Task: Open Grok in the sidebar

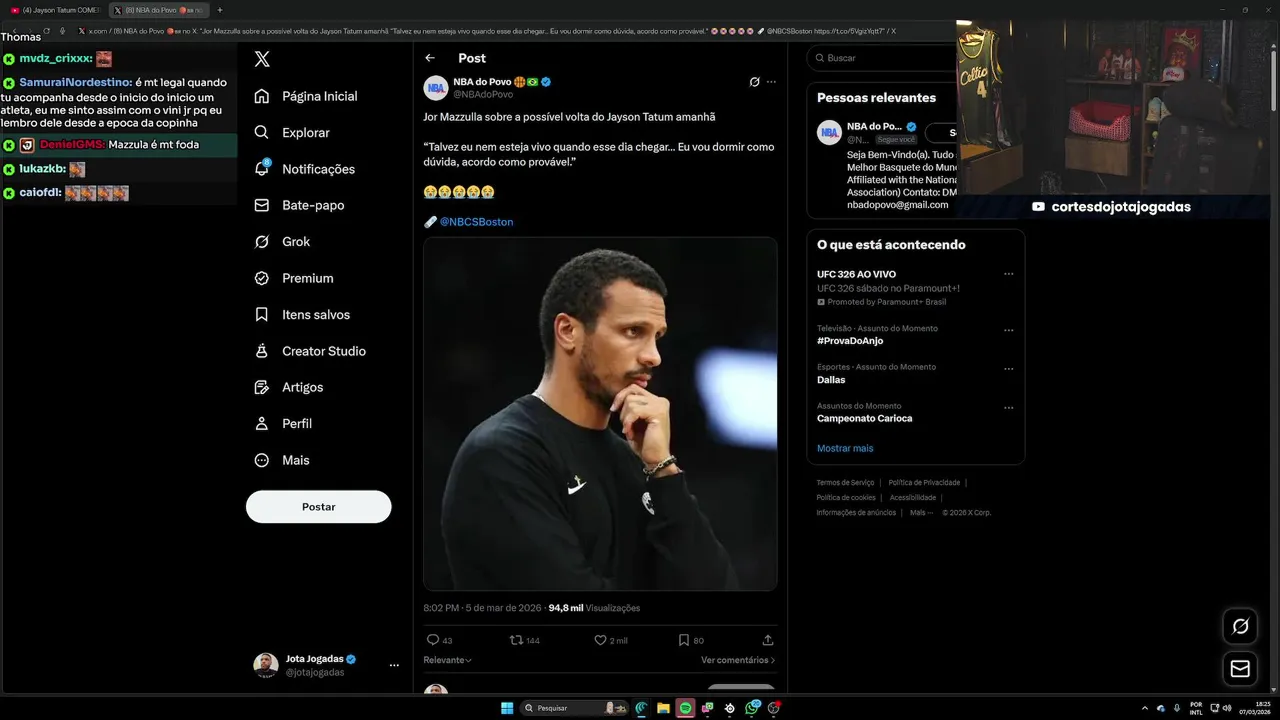Action: tap(282, 242)
